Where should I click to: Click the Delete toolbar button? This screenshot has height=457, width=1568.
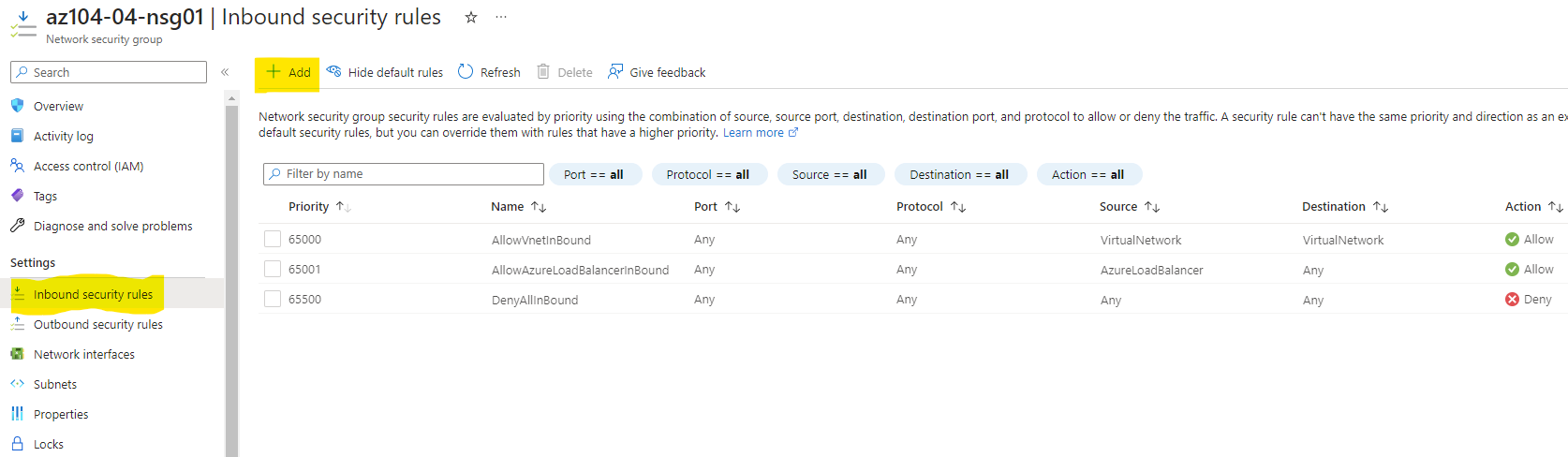565,72
